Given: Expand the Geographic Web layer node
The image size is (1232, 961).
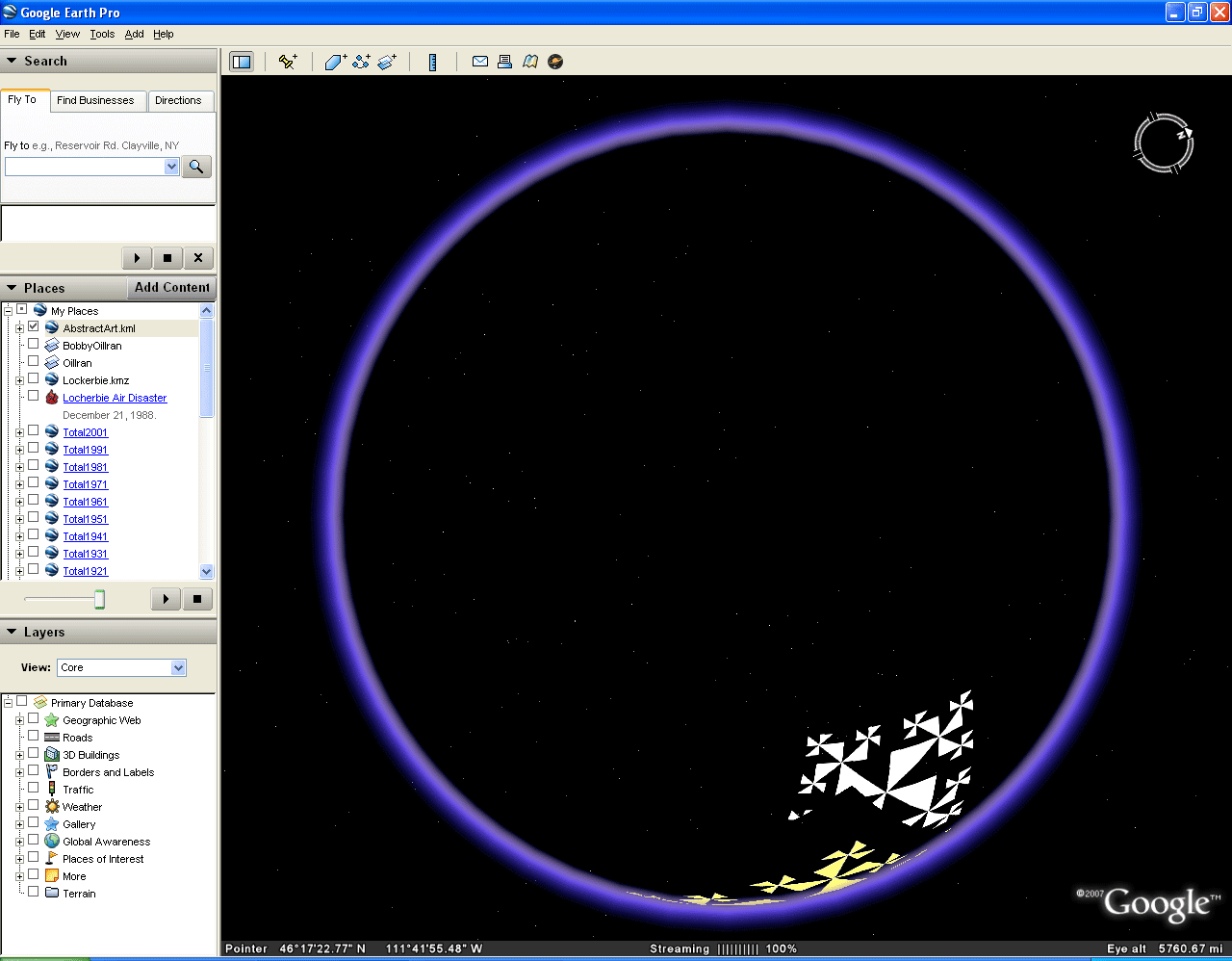Looking at the screenshot, I should (19, 720).
